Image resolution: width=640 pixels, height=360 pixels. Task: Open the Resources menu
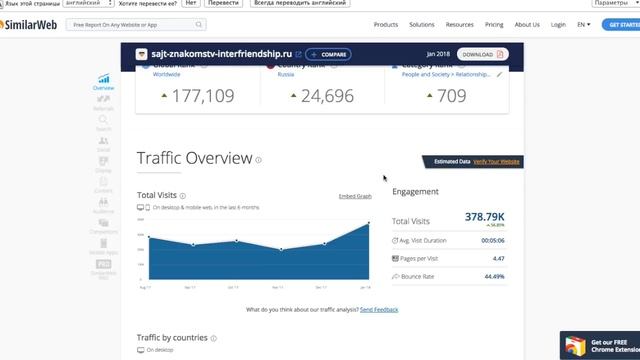pyautogui.click(x=460, y=24)
